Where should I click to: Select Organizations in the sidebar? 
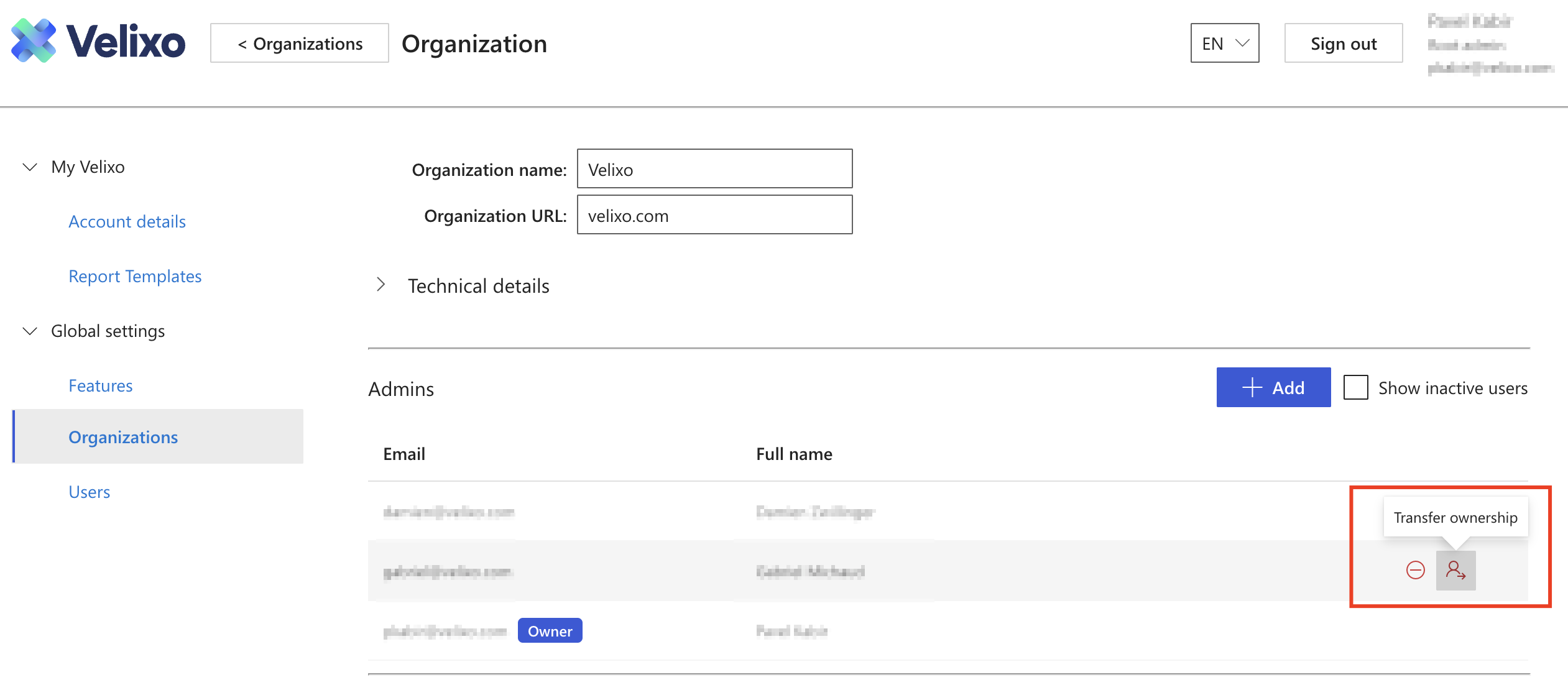[158, 436]
